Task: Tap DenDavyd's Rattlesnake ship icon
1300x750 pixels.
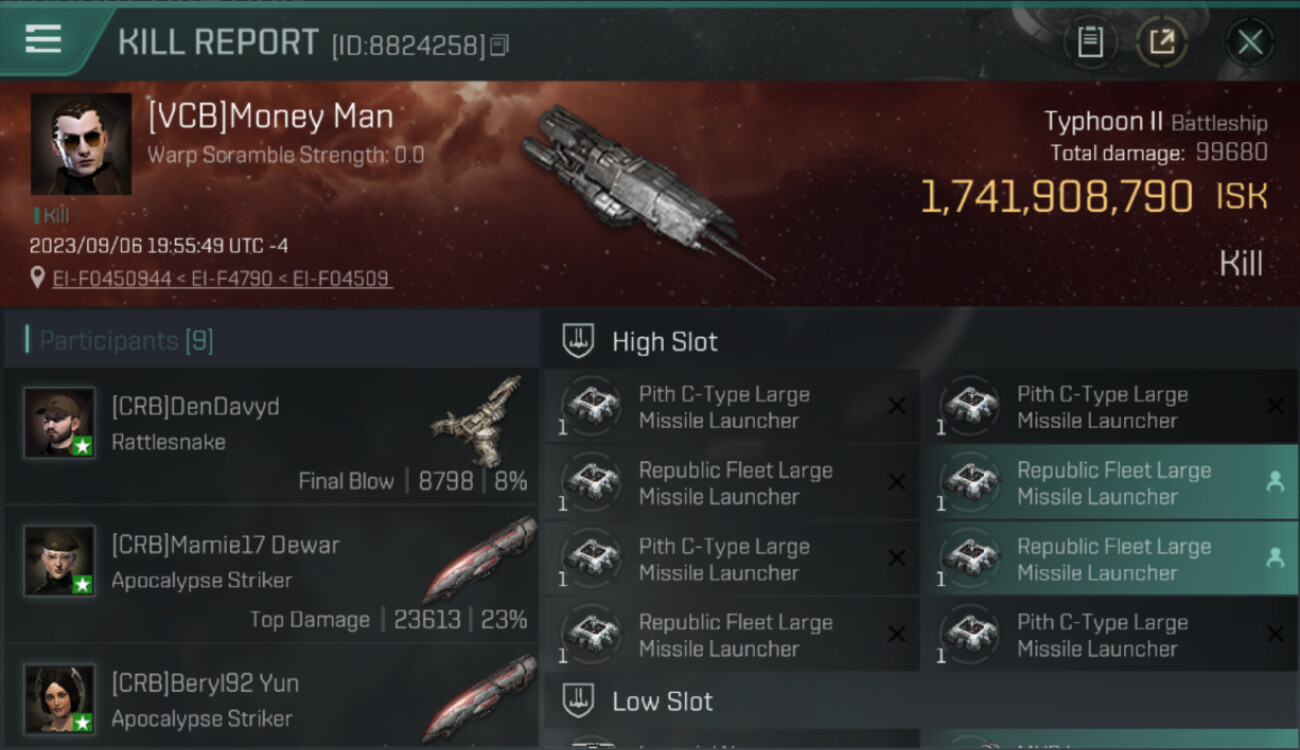Action: click(480, 418)
